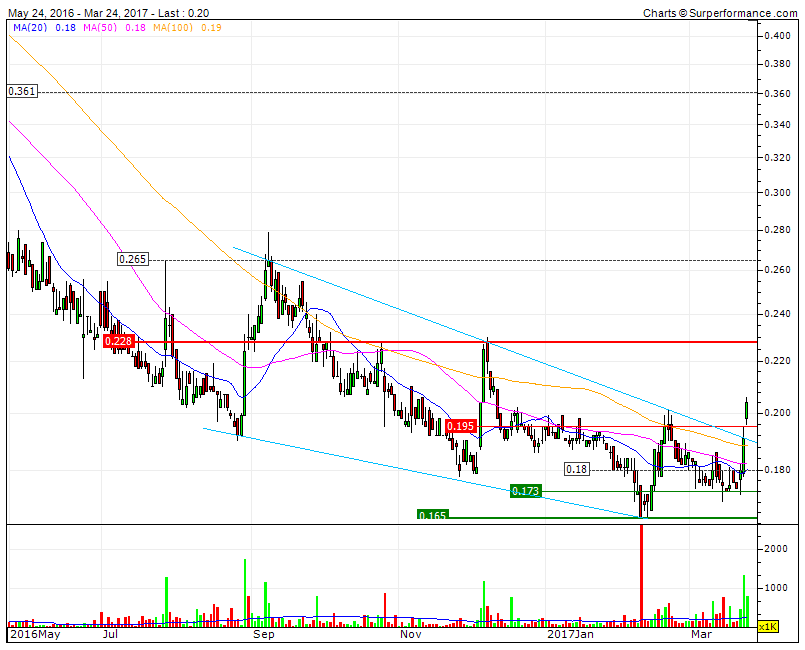Click the 2000 tick on the volume axis
Viewport: 805px width, 650px height.
click(x=776, y=549)
